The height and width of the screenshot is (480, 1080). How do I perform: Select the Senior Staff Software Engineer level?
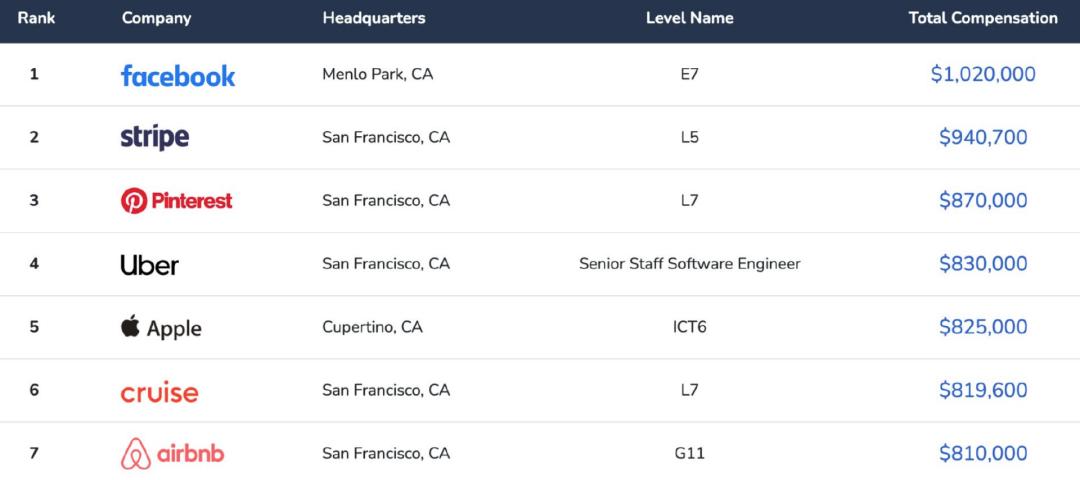(689, 264)
